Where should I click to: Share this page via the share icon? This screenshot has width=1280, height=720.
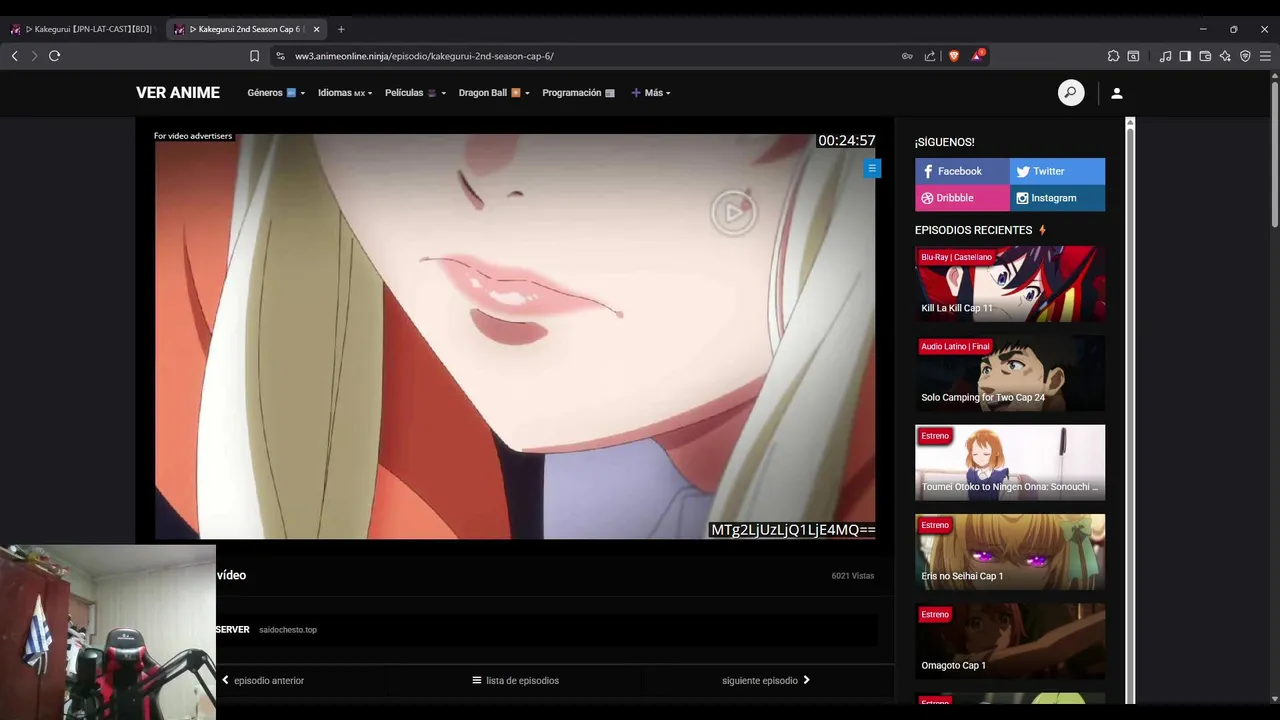point(930,56)
